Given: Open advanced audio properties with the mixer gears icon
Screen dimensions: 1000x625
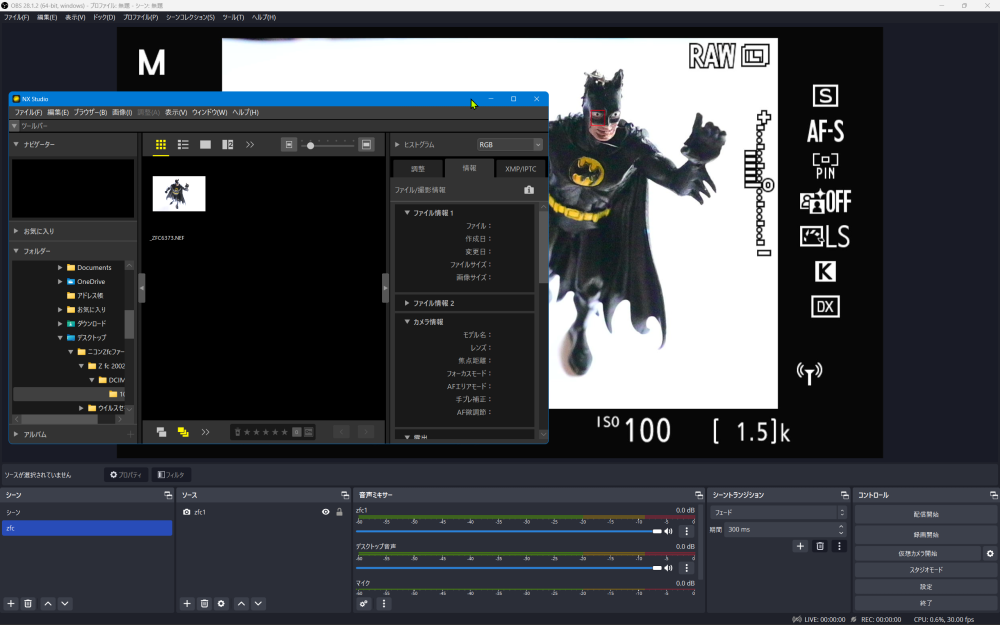Looking at the screenshot, I should 364,603.
